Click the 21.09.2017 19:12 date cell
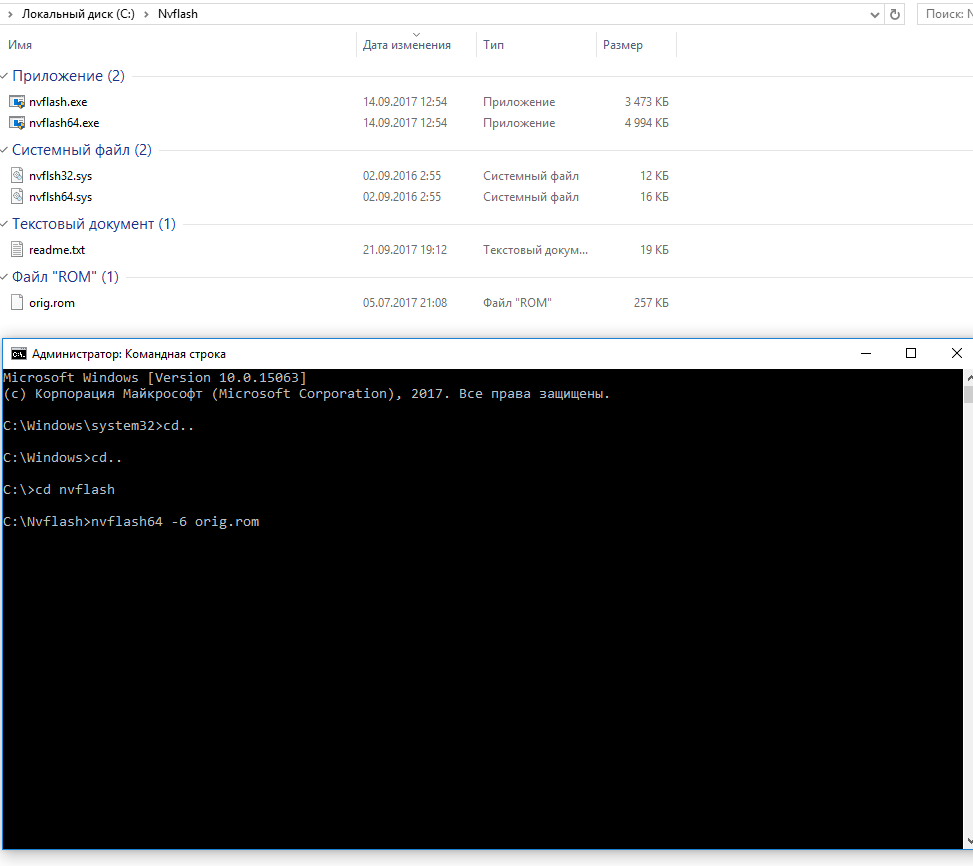This screenshot has height=866, width=973. tap(405, 249)
